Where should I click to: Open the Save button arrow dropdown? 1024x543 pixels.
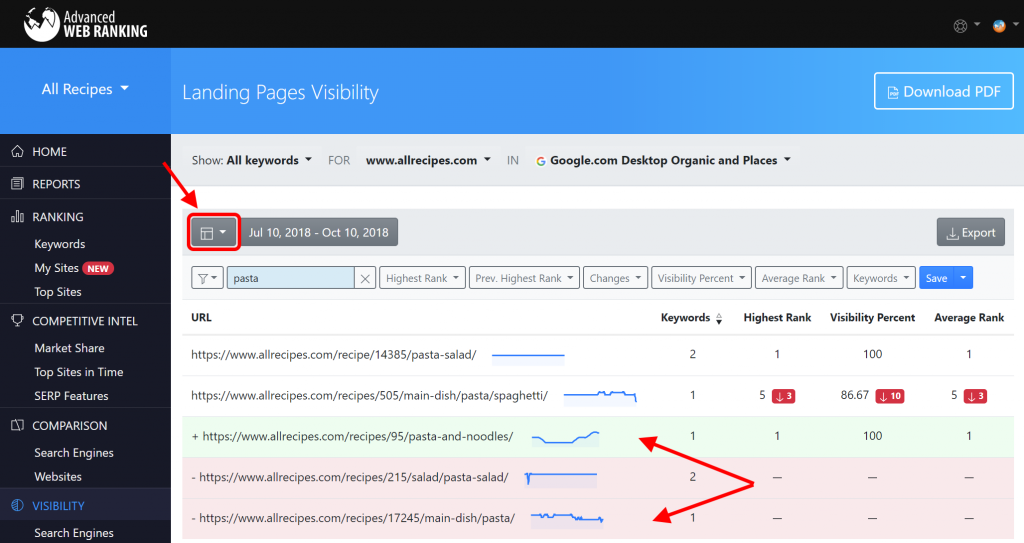coord(963,278)
